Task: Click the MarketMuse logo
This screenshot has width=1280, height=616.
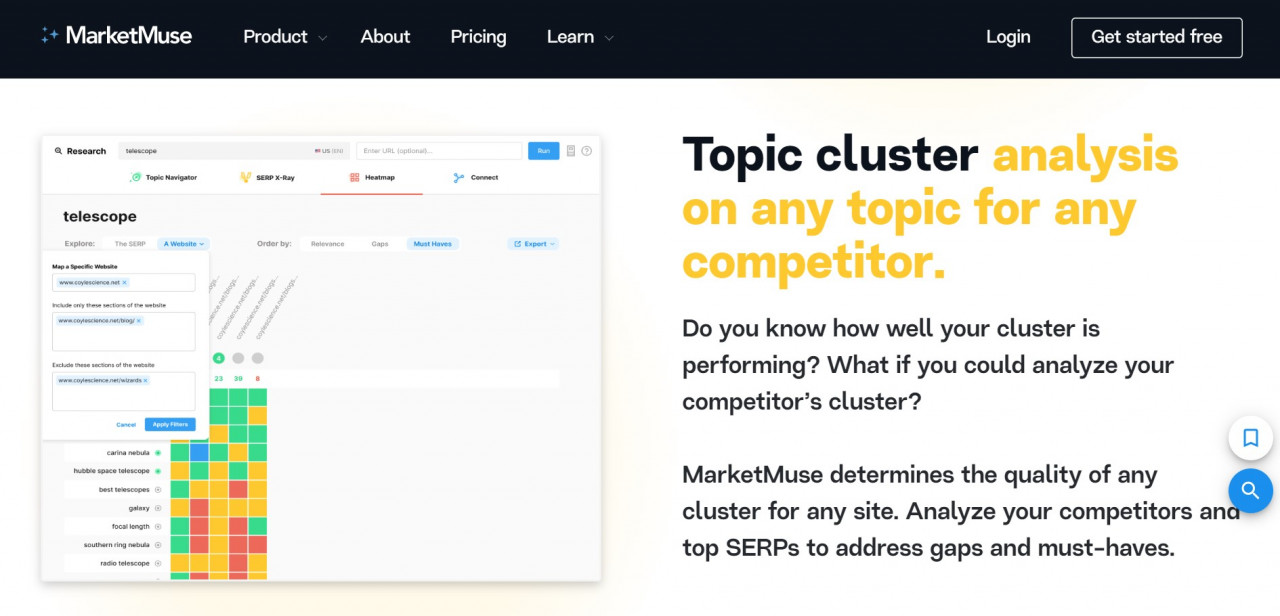Action: [x=116, y=37]
